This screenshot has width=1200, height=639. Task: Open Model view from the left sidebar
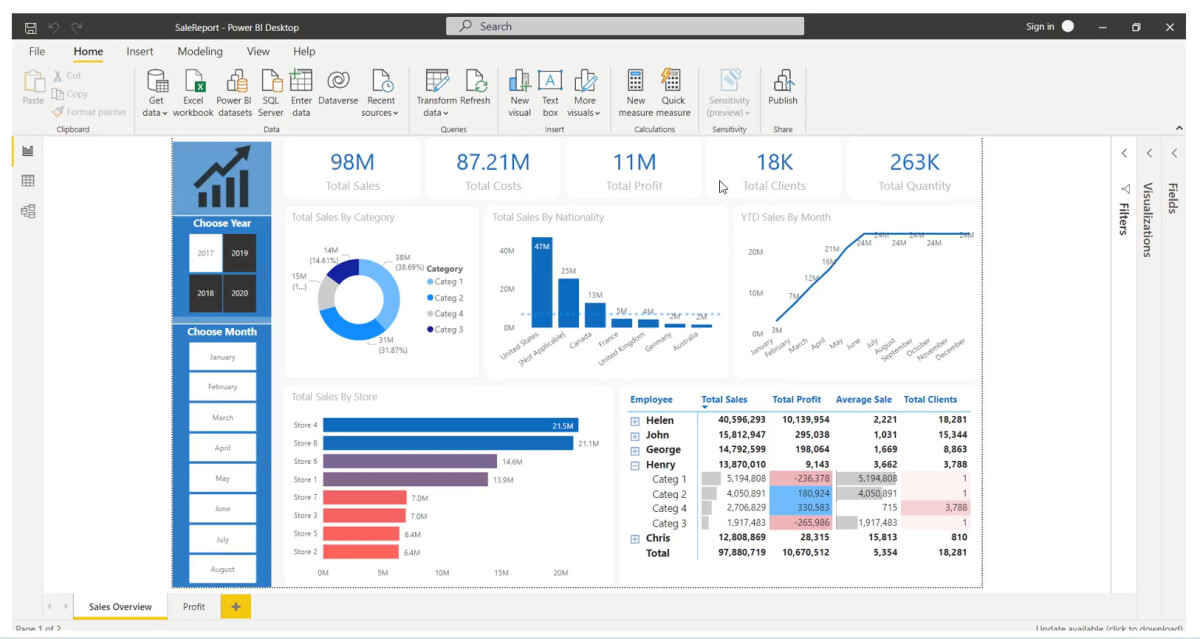point(27,211)
